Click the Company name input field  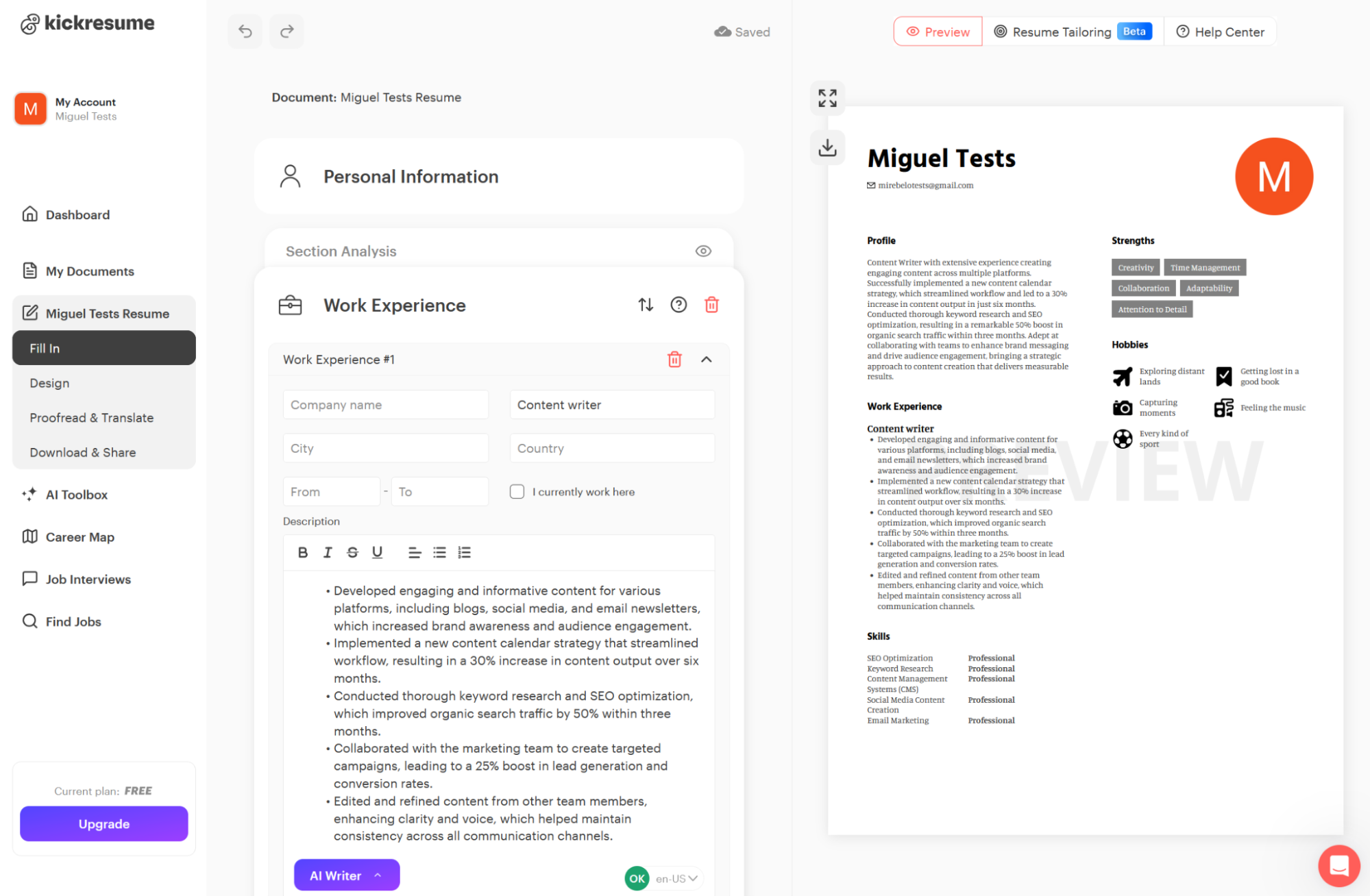385,405
